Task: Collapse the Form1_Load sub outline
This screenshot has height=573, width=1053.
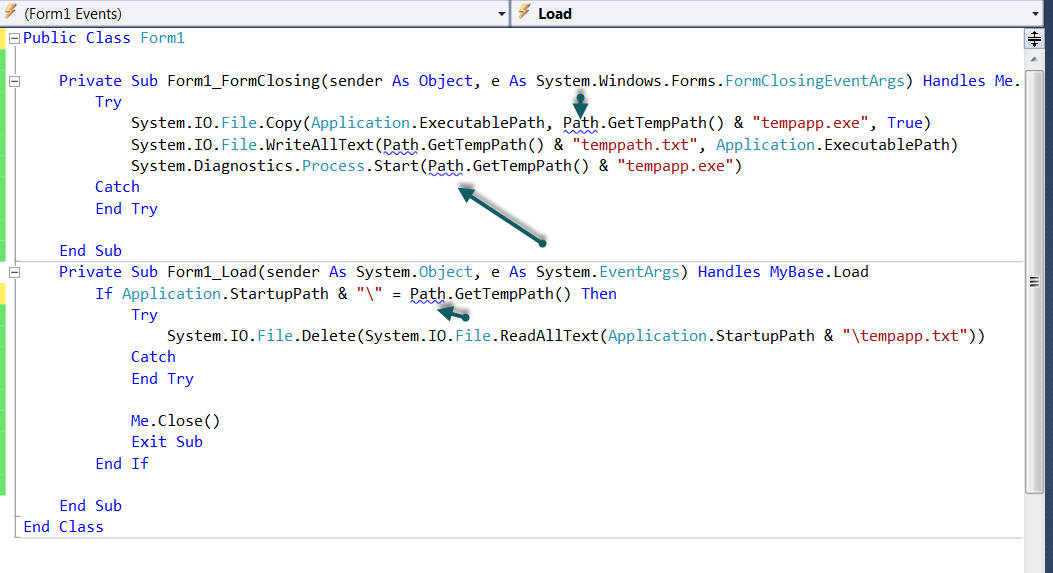Action: (14, 272)
